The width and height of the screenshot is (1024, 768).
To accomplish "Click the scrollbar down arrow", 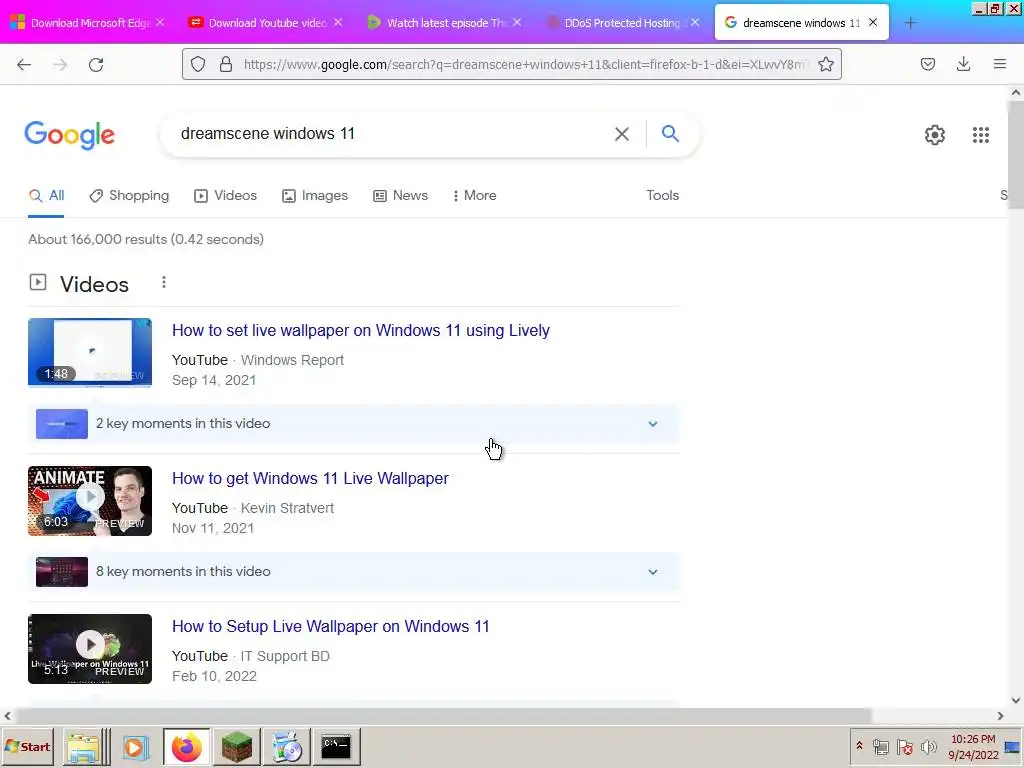I will click(x=1016, y=700).
